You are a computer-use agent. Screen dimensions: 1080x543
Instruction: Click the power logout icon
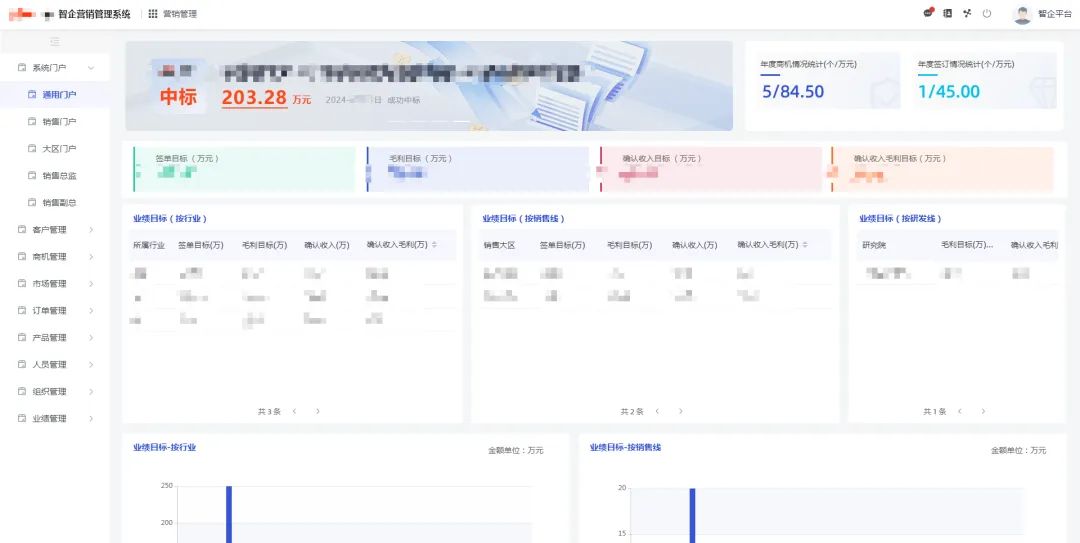pyautogui.click(x=987, y=13)
